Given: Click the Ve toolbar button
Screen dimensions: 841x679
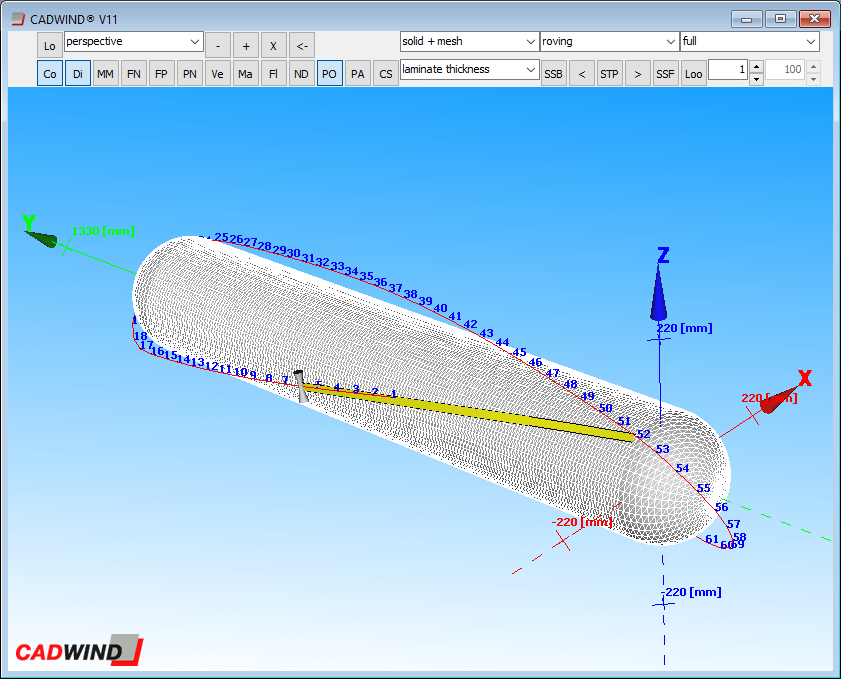Looking at the screenshot, I should [x=218, y=74].
